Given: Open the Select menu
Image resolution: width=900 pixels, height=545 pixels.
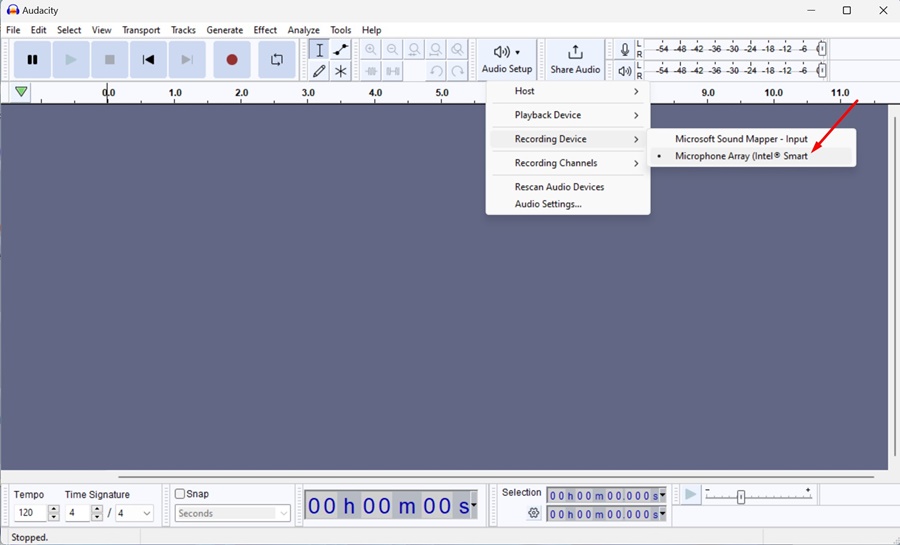Looking at the screenshot, I should 69,30.
